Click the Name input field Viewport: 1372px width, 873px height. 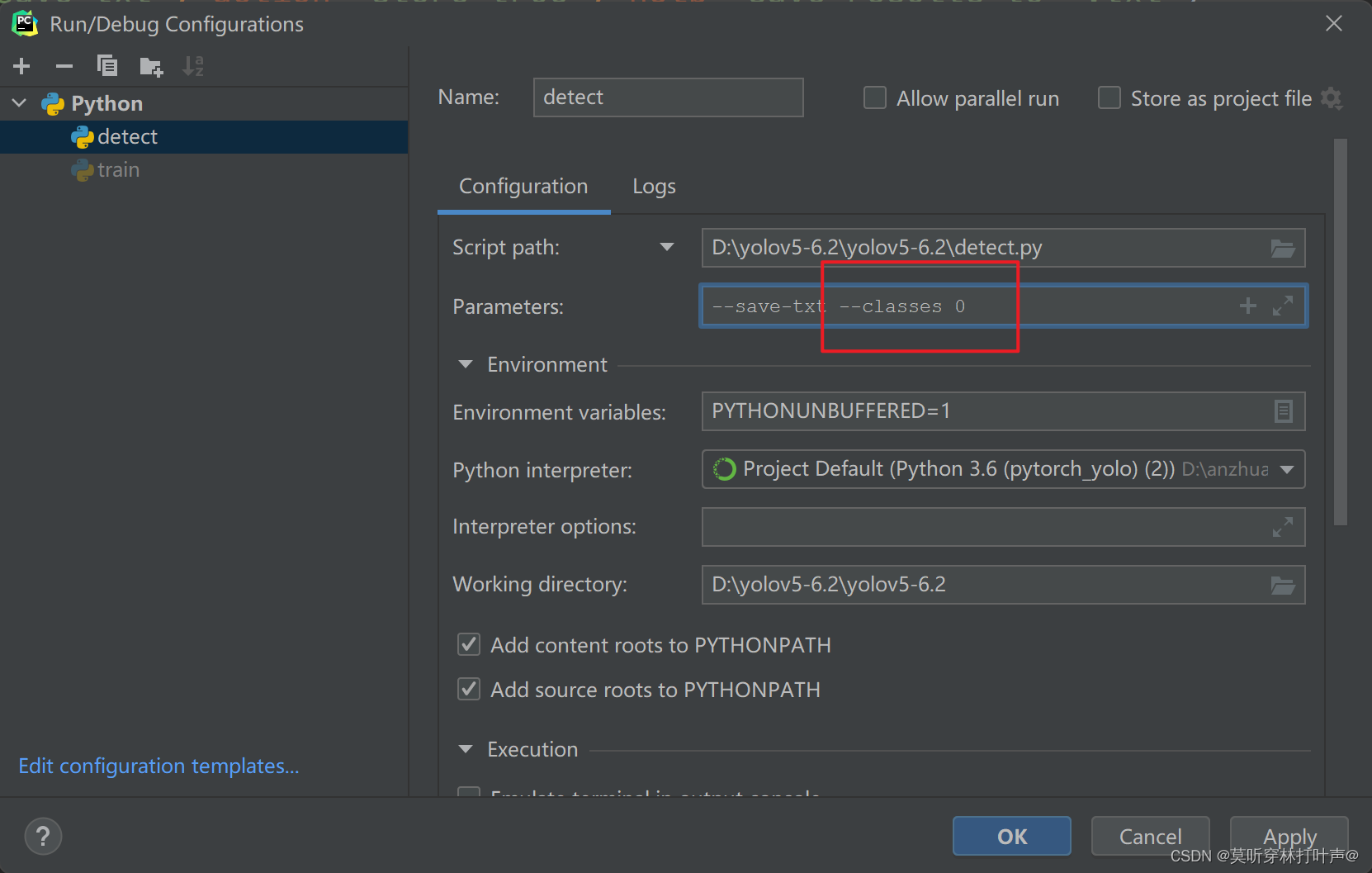pyautogui.click(x=669, y=97)
